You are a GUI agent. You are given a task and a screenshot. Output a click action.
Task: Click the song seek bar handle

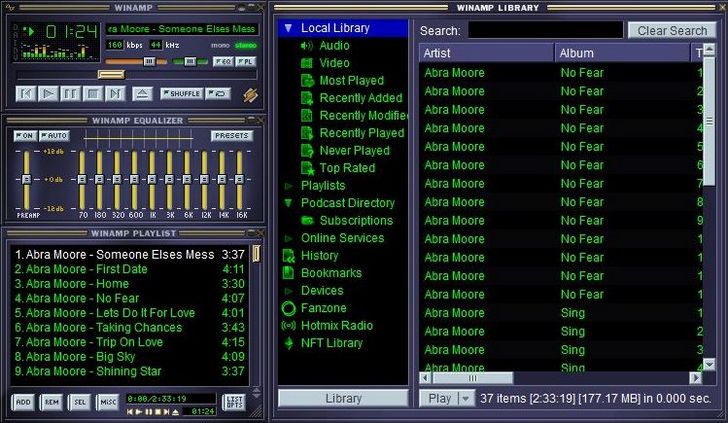click(111, 74)
